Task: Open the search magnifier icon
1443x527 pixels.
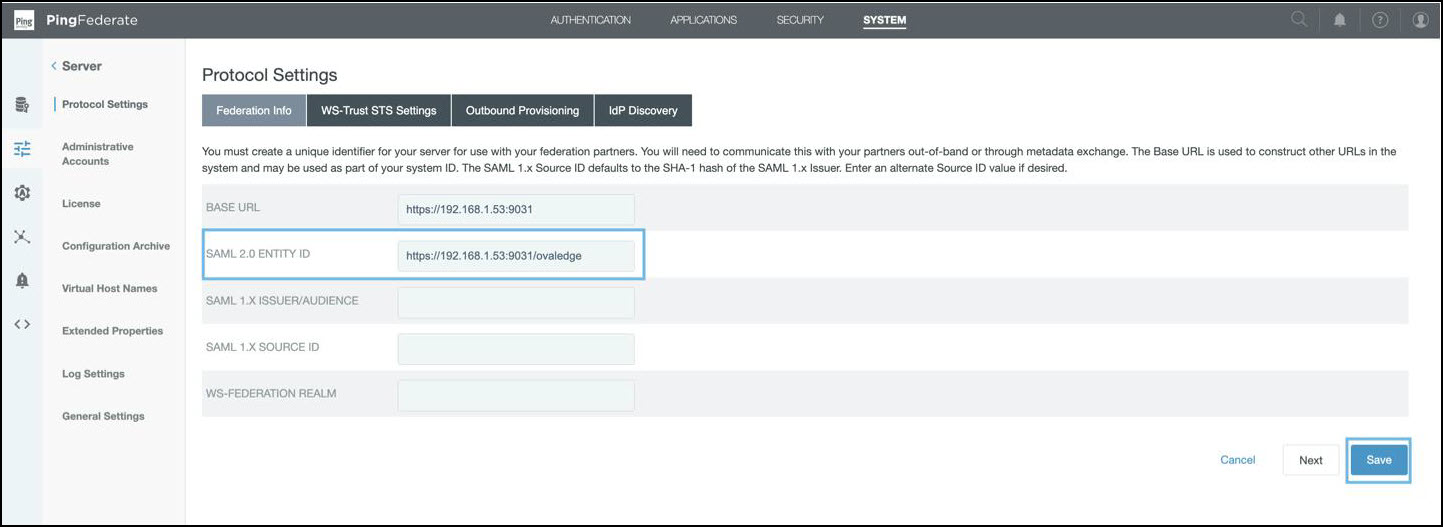Action: coord(1299,19)
